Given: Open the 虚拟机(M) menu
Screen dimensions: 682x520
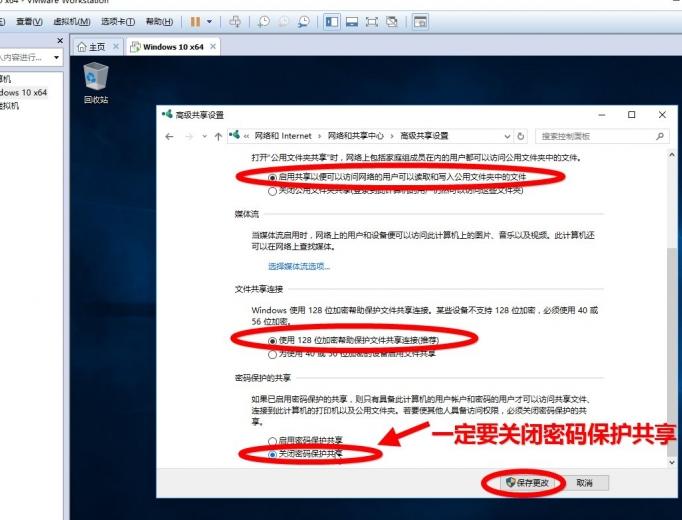Looking at the screenshot, I should pos(72,21).
